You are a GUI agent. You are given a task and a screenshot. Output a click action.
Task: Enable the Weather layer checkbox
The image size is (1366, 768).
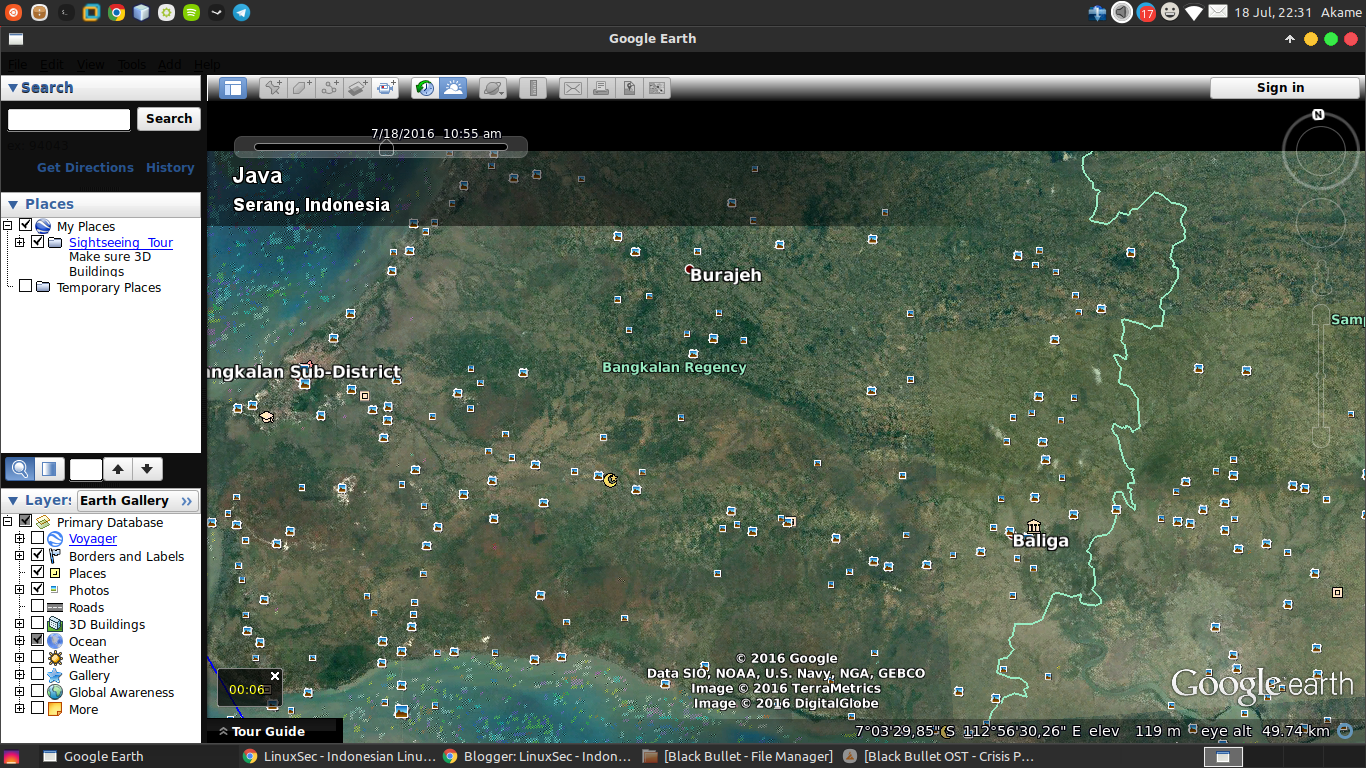pos(38,657)
